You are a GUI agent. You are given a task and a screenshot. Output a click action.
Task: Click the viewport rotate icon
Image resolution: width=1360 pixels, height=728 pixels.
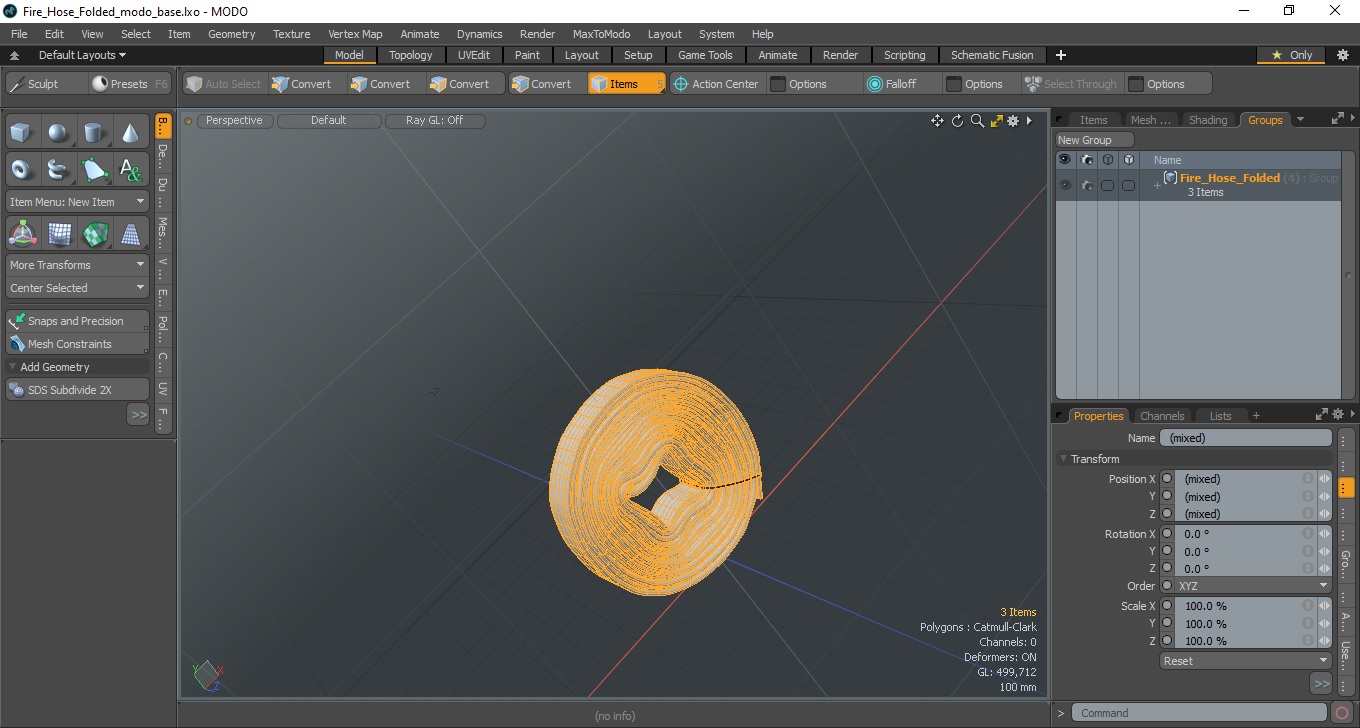(957, 121)
